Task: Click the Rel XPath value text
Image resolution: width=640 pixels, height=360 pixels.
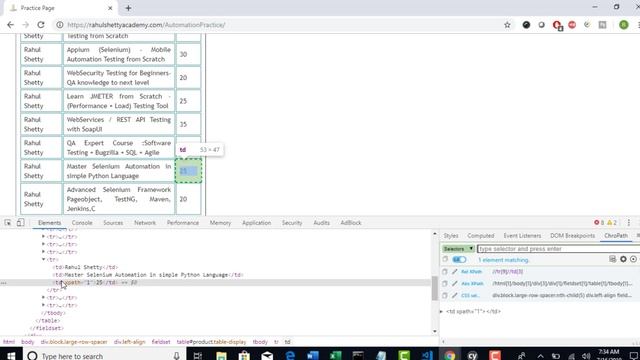Action: pyautogui.click(x=507, y=271)
